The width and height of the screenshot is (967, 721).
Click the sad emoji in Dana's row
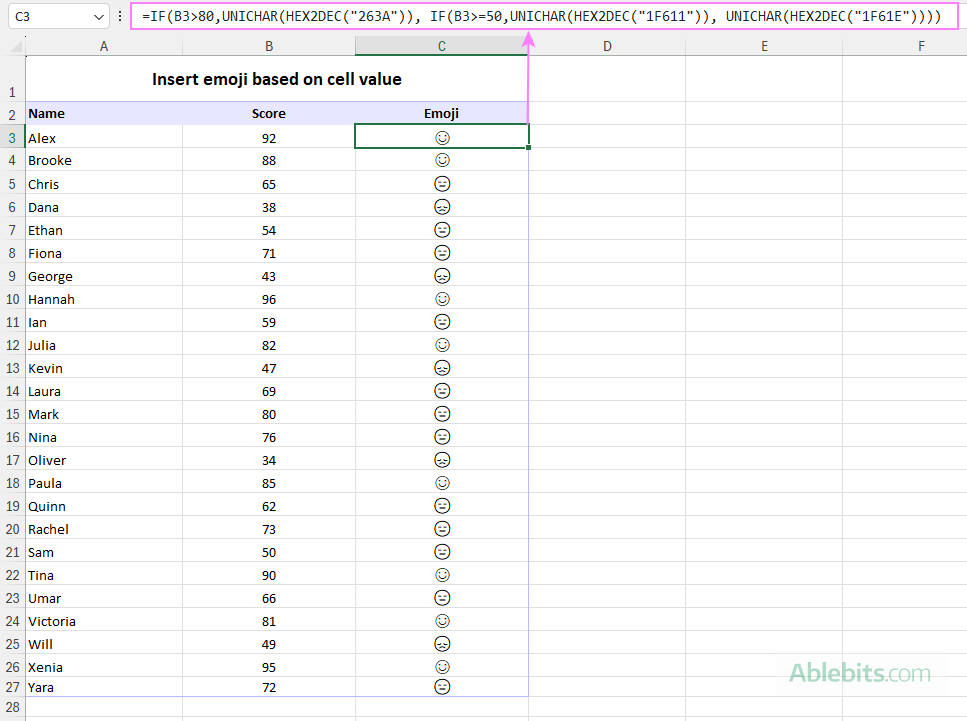pyautogui.click(x=441, y=206)
